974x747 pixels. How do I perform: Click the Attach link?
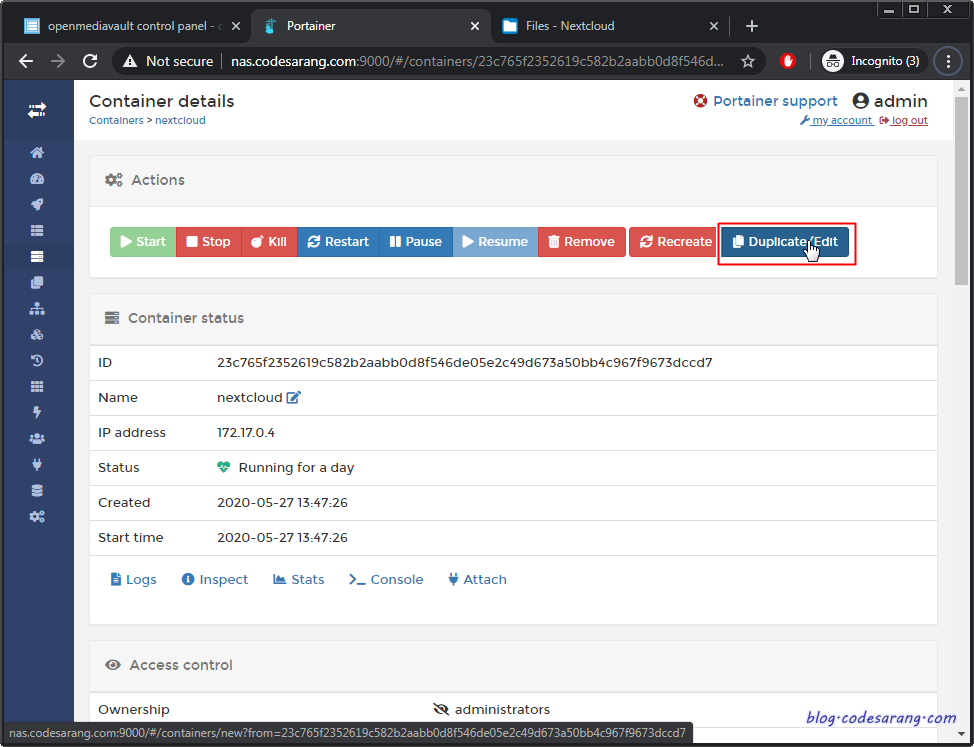tap(477, 579)
